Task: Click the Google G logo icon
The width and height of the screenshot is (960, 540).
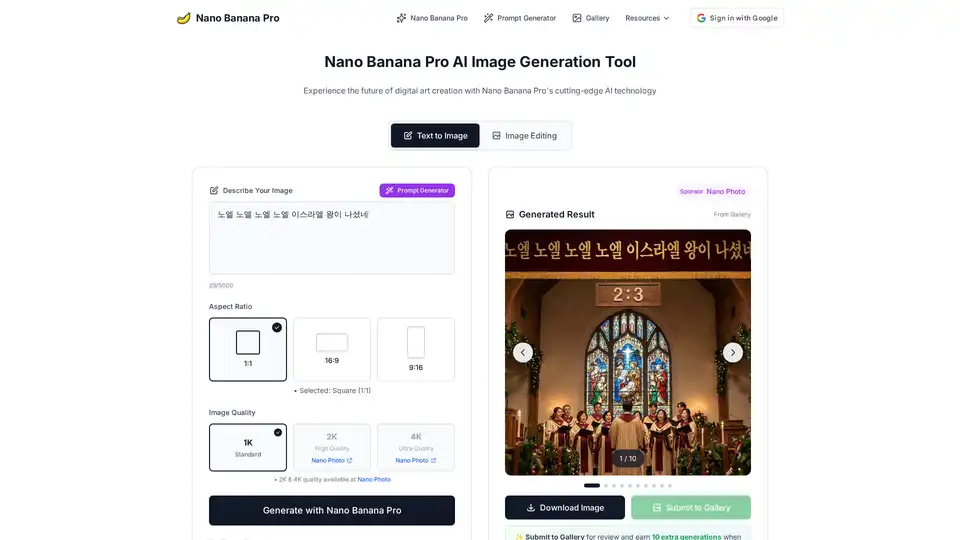Action: [701, 18]
